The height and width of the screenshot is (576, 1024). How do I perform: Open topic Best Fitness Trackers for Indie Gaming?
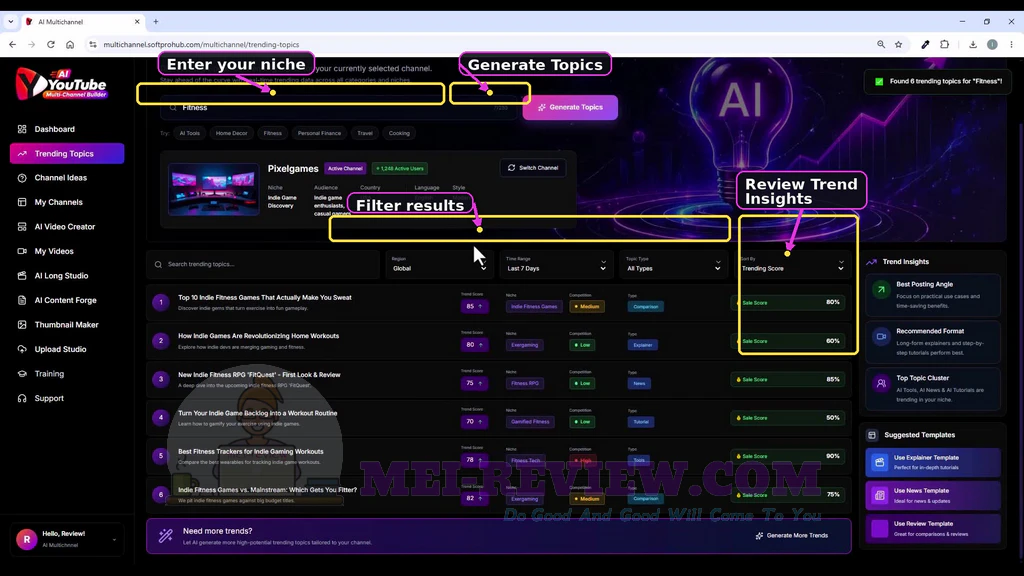(x=251, y=452)
